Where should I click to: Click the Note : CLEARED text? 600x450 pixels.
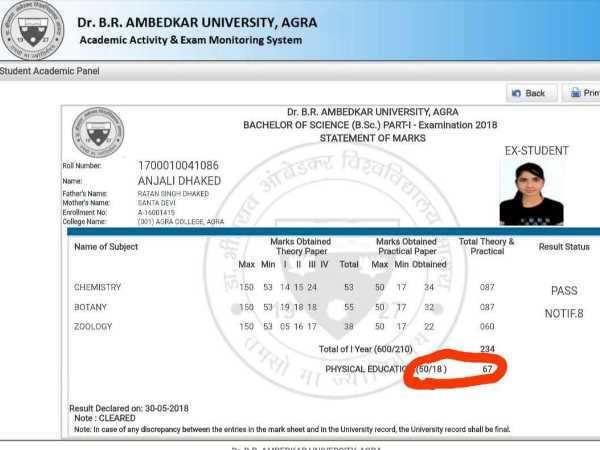click(105, 418)
